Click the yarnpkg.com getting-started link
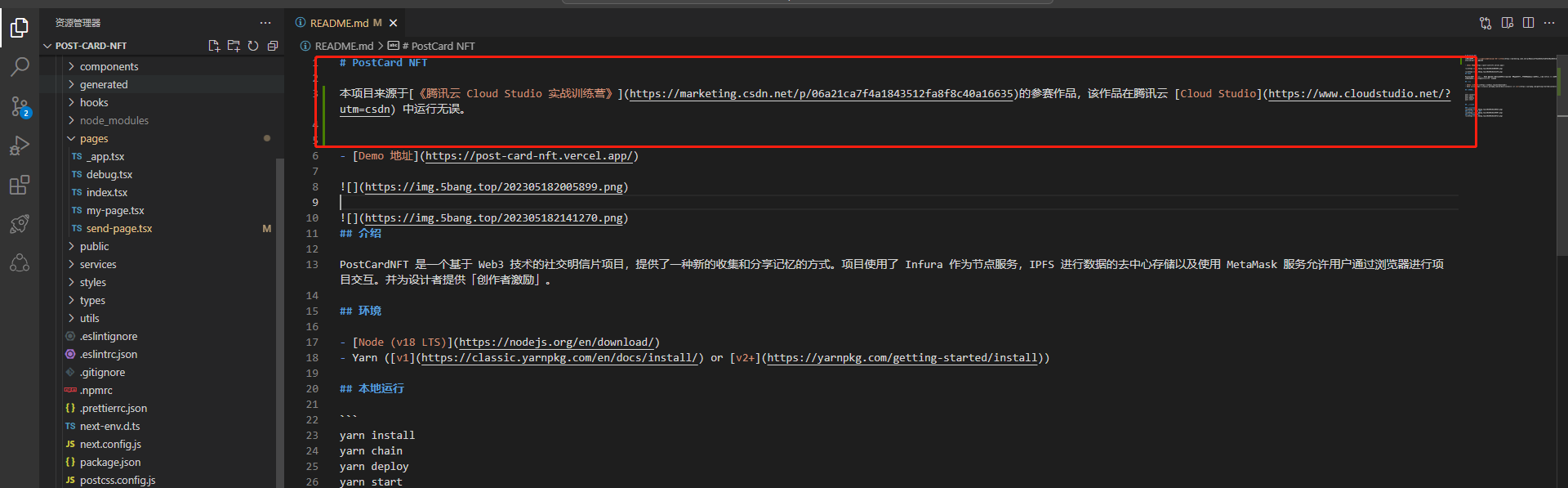 pyautogui.click(x=902, y=358)
